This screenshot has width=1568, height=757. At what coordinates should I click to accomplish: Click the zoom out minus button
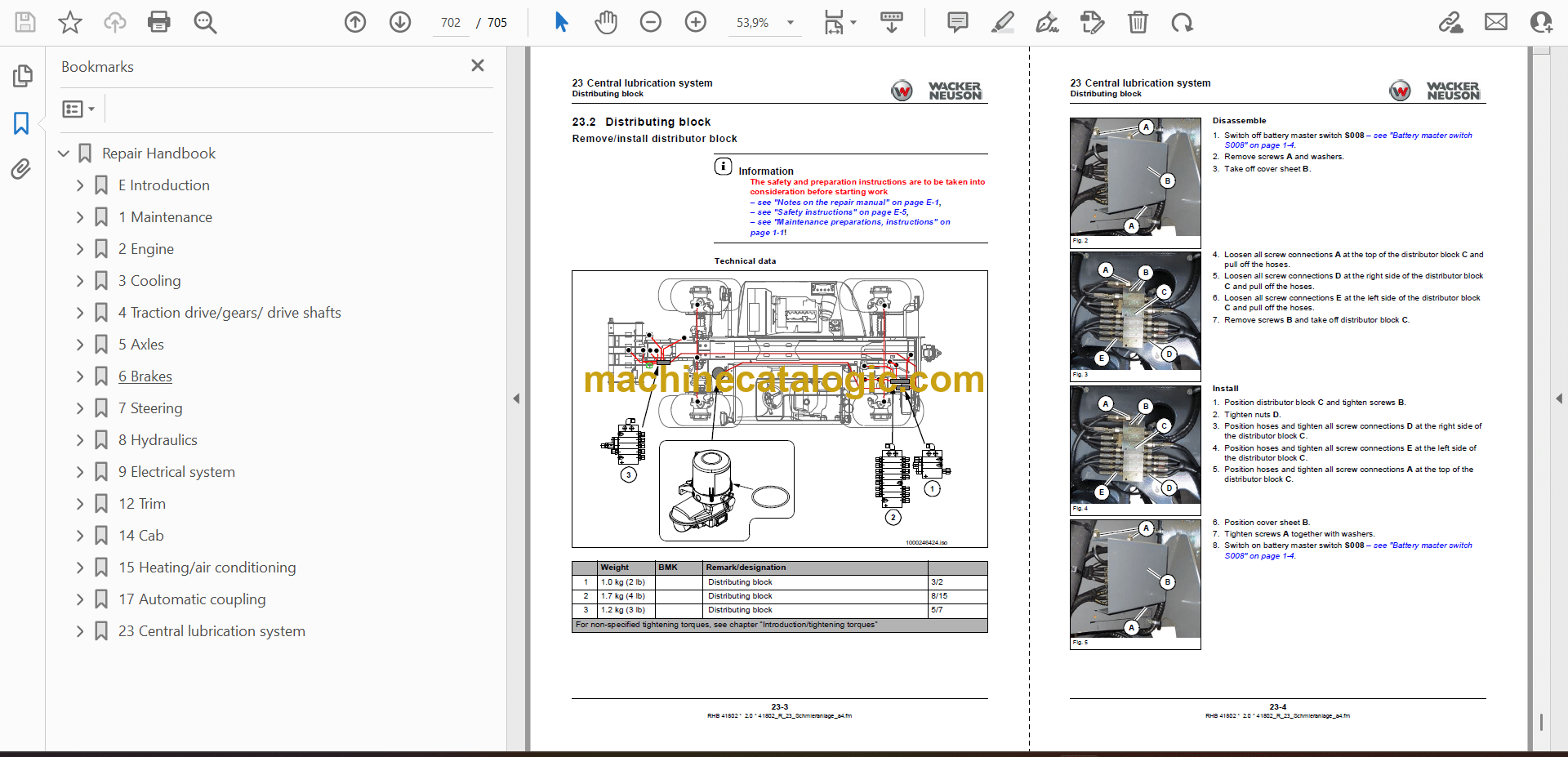(651, 22)
